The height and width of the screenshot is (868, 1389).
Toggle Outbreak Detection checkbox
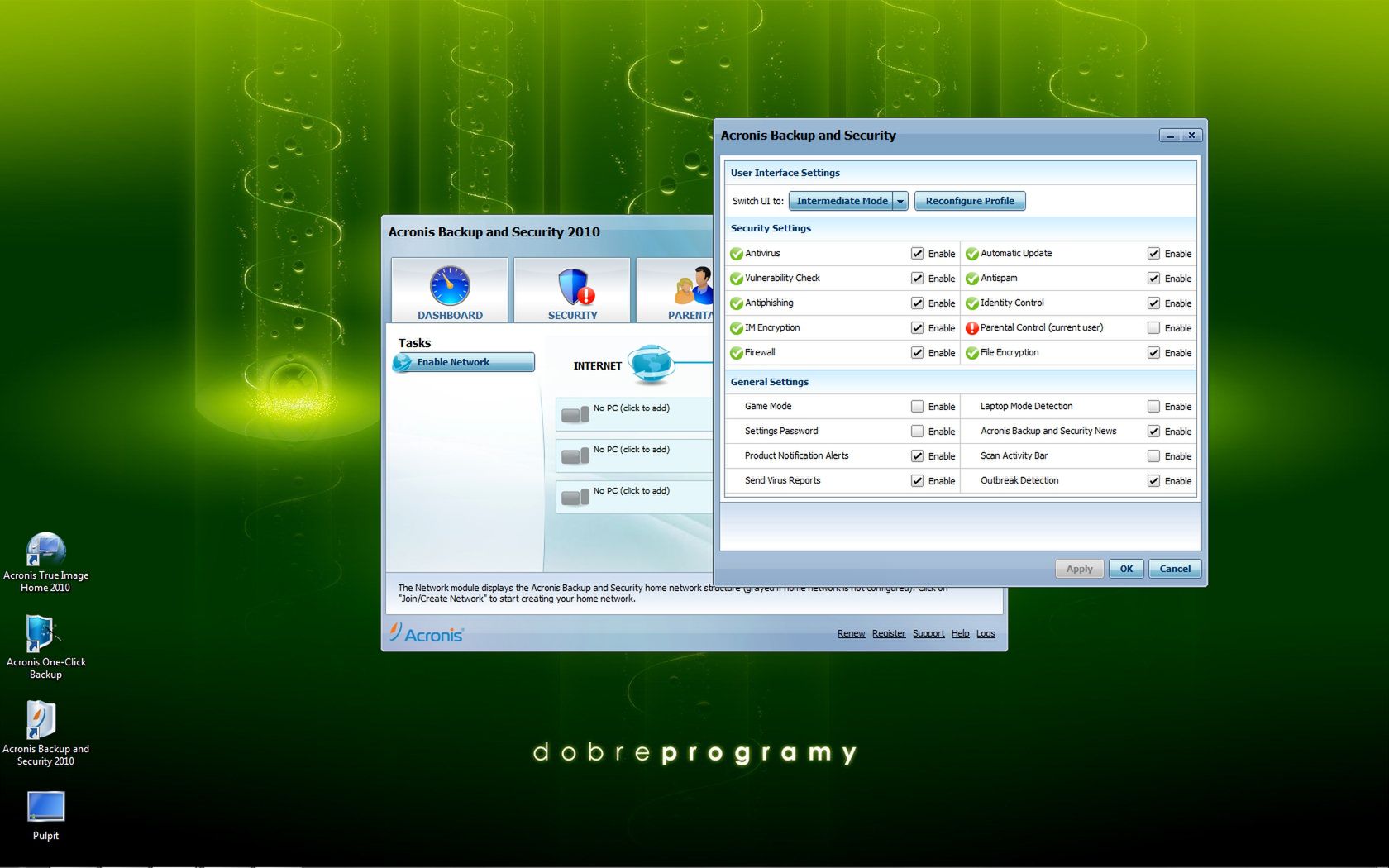tap(1153, 481)
